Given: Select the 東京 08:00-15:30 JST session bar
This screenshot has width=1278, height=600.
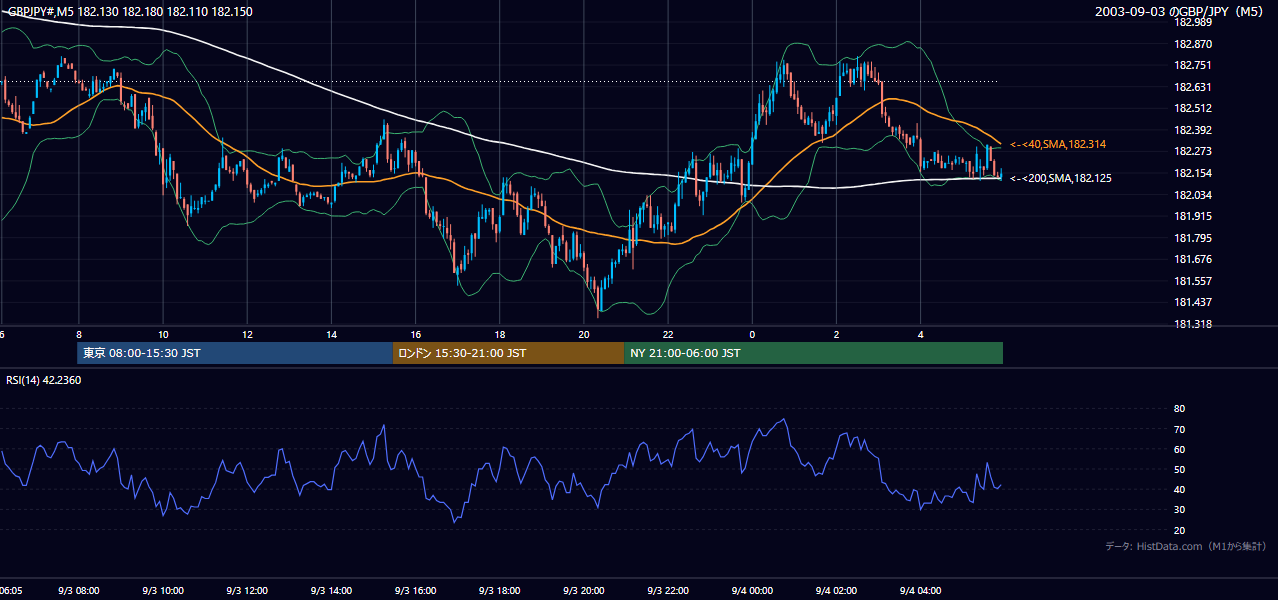Looking at the screenshot, I should point(235,353).
